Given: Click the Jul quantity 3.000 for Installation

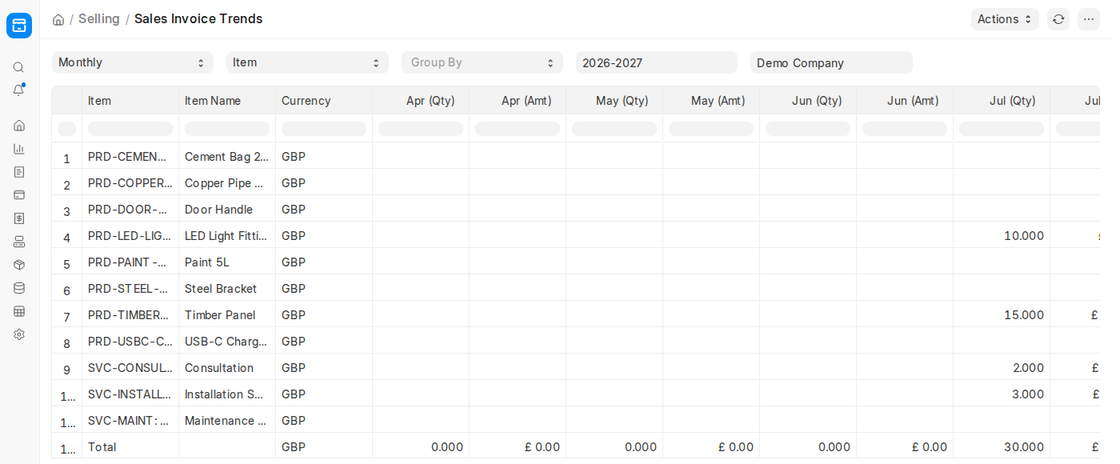Looking at the screenshot, I should (x=1001, y=394).
